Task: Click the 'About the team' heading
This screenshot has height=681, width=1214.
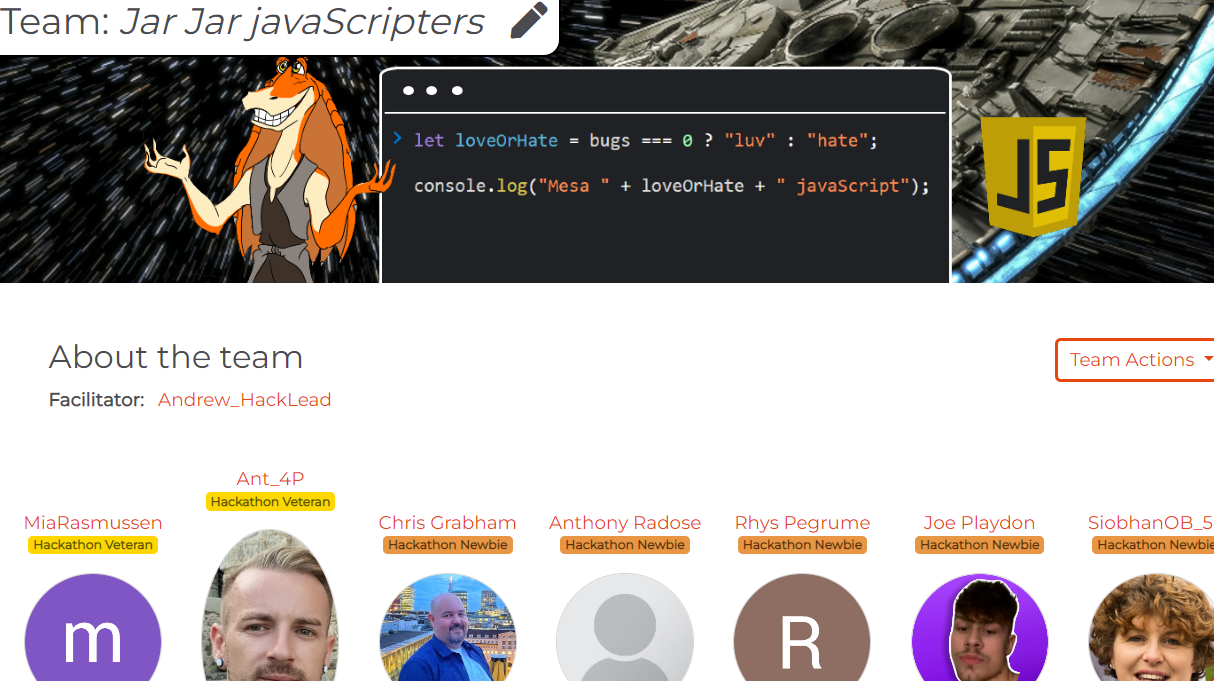Action: tap(176, 357)
